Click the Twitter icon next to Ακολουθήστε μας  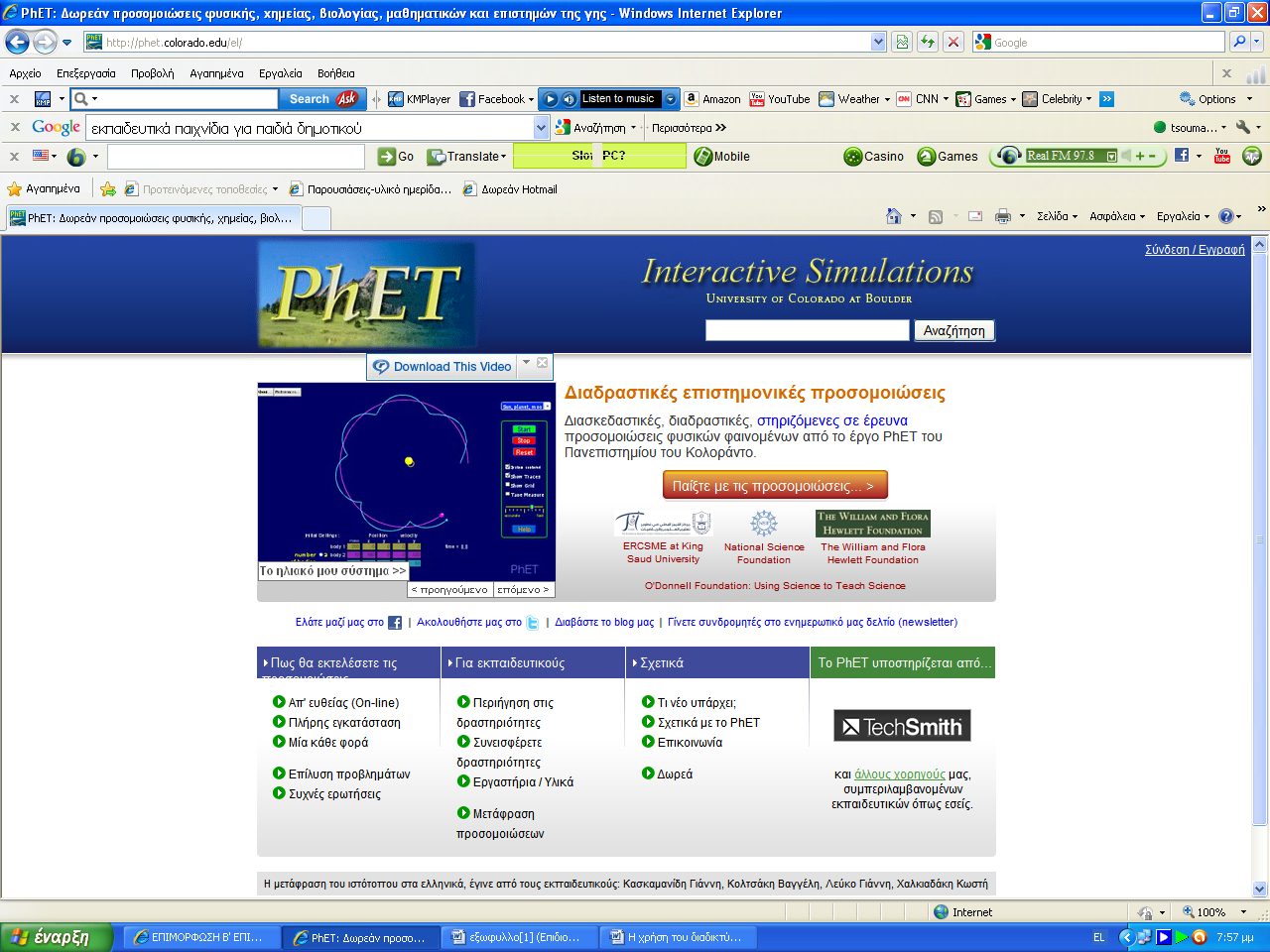pyautogui.click(x=533, y=623)
